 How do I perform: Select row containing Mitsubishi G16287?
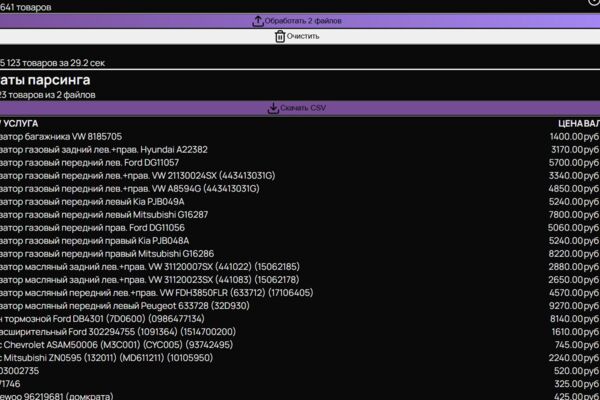pyautogui.click(x=300, y=215)
